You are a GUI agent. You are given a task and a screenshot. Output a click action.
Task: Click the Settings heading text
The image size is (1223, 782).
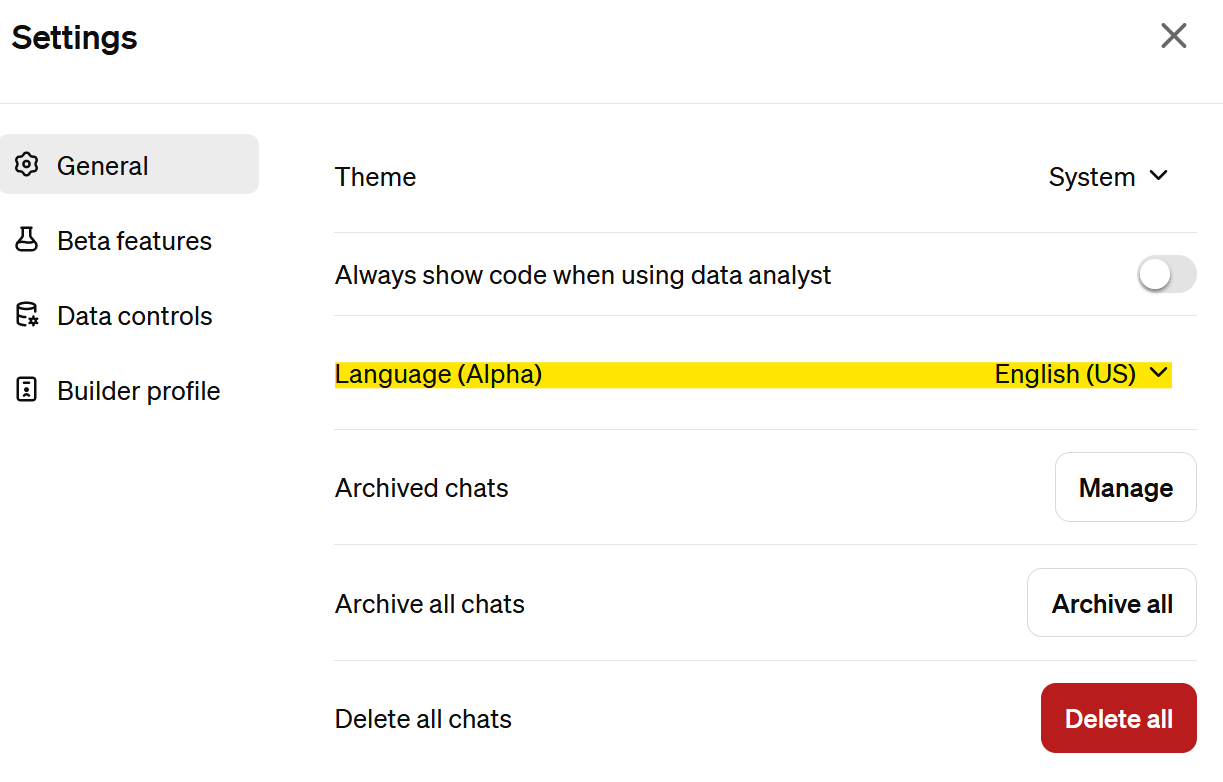click(75, 38)
